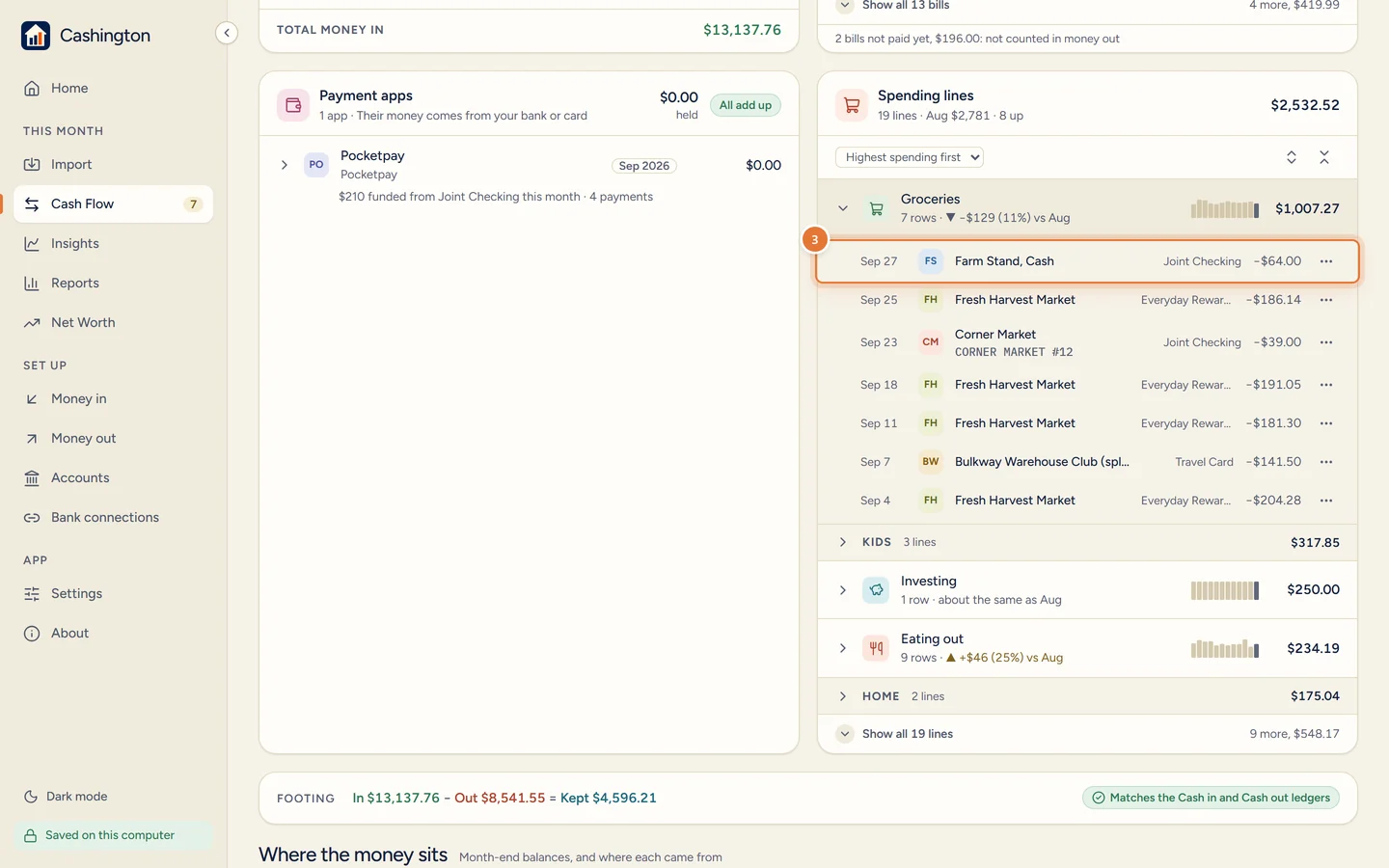This screenshot has height=868, width=1389.
Task: Click the CM avatar of Corner Market
Action: tap(931, 342)
